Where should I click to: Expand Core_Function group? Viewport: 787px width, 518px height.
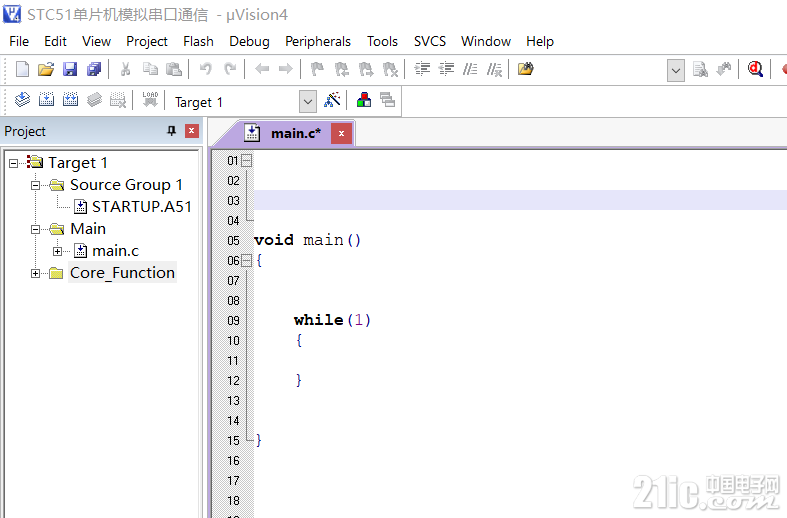(x=35, y=274)
